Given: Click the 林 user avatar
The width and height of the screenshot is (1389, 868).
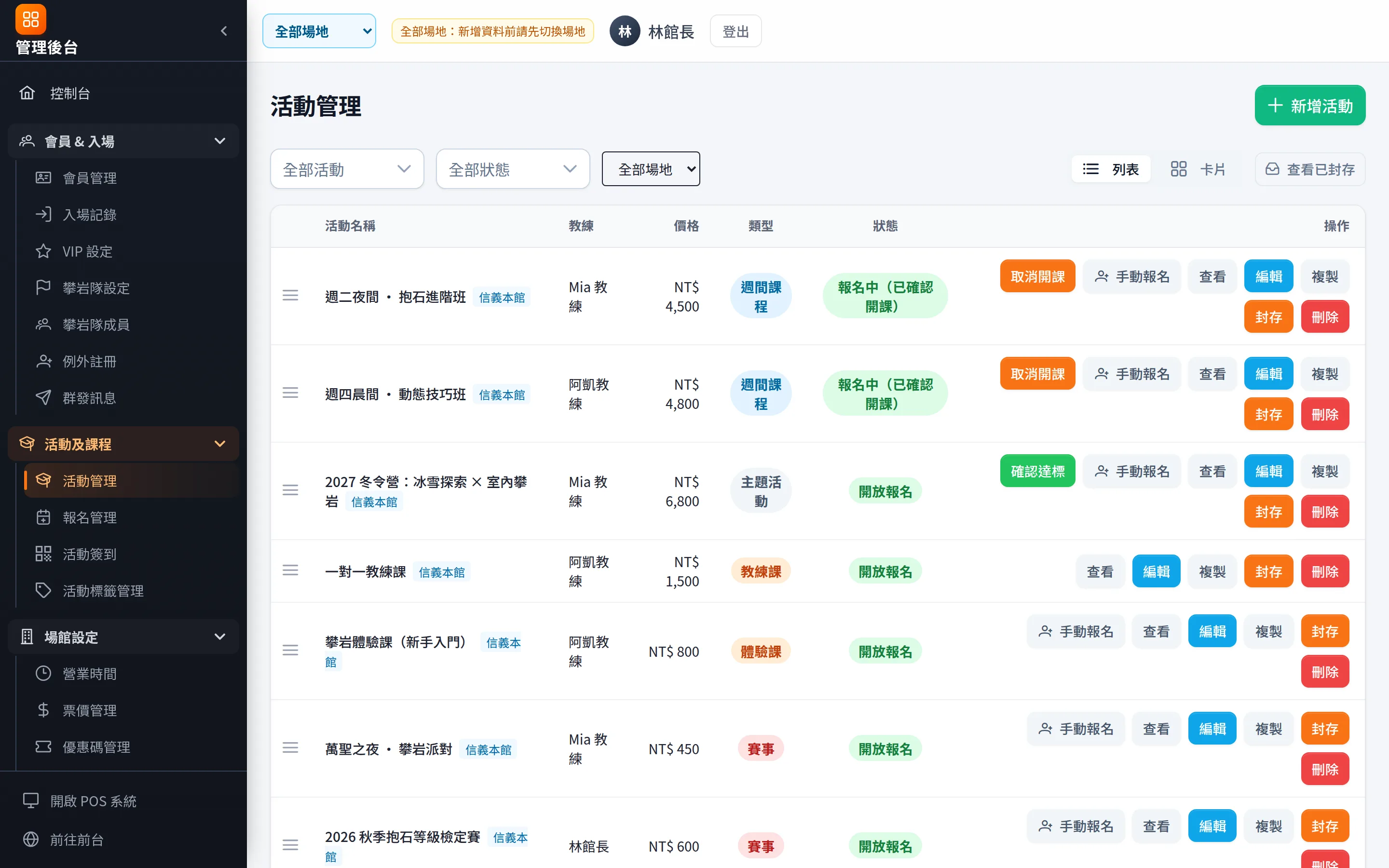Looking at the screenshot, I should [625, 31].
